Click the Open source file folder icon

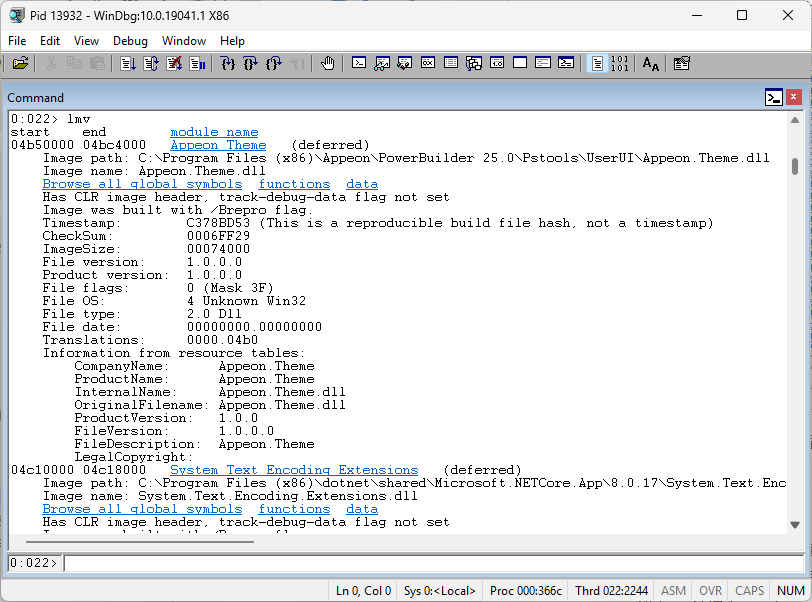point(20,63)
